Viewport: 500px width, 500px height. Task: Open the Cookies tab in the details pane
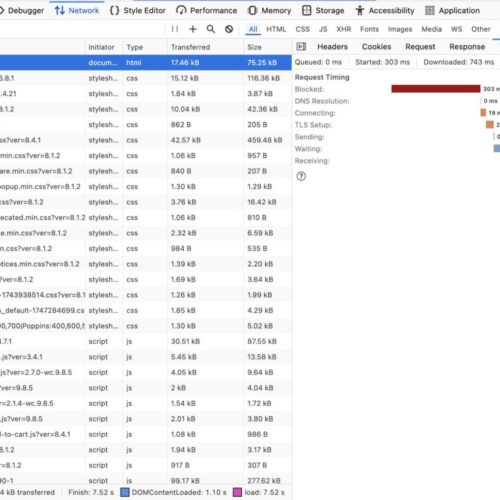click(376, 47)
